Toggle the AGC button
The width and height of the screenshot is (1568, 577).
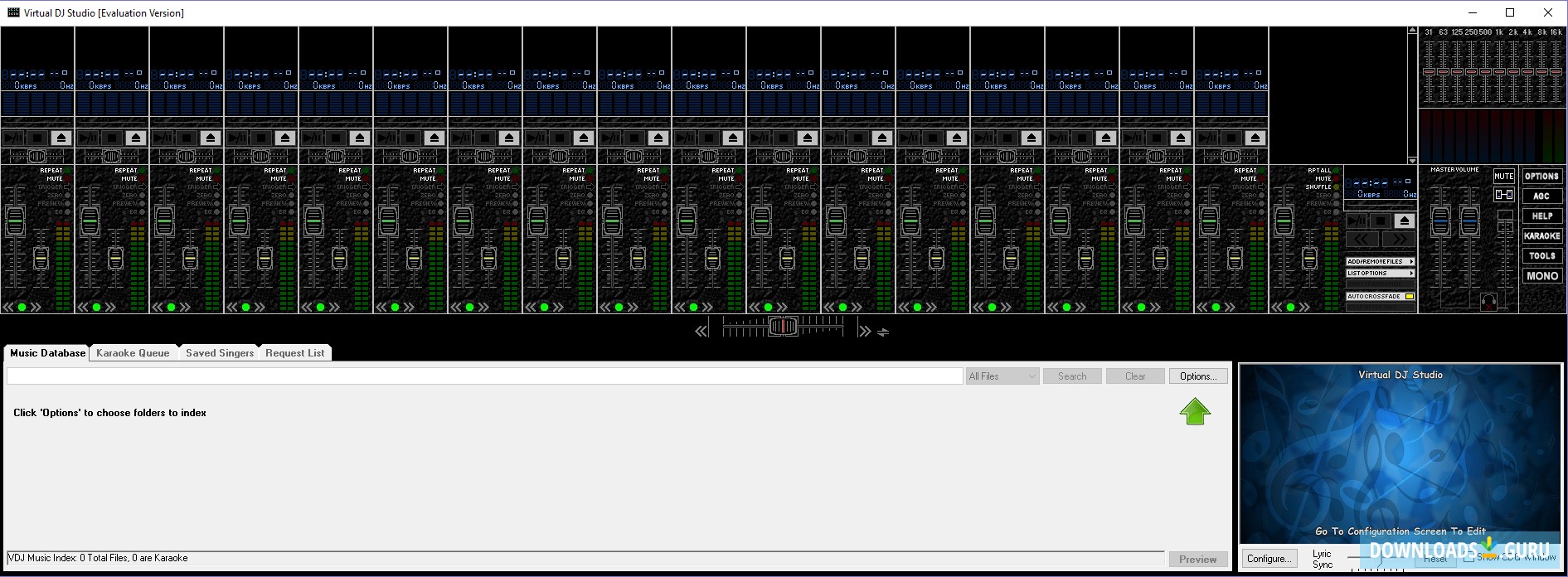[x=1542, y=196]
